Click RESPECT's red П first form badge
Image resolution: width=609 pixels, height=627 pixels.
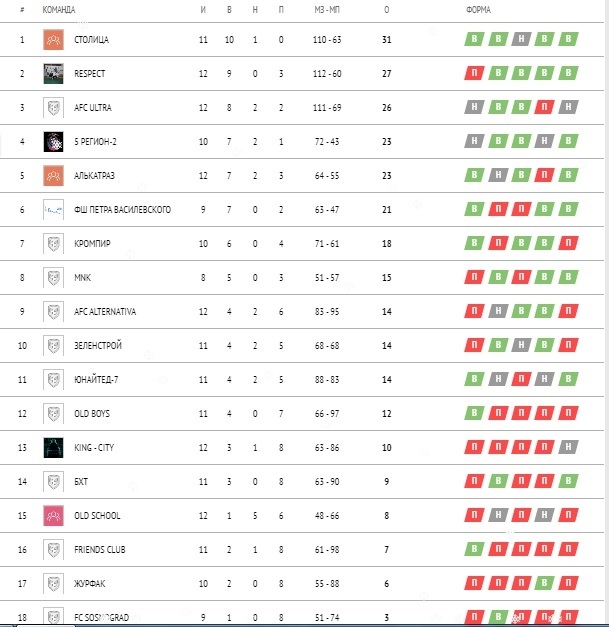point(474,73)
